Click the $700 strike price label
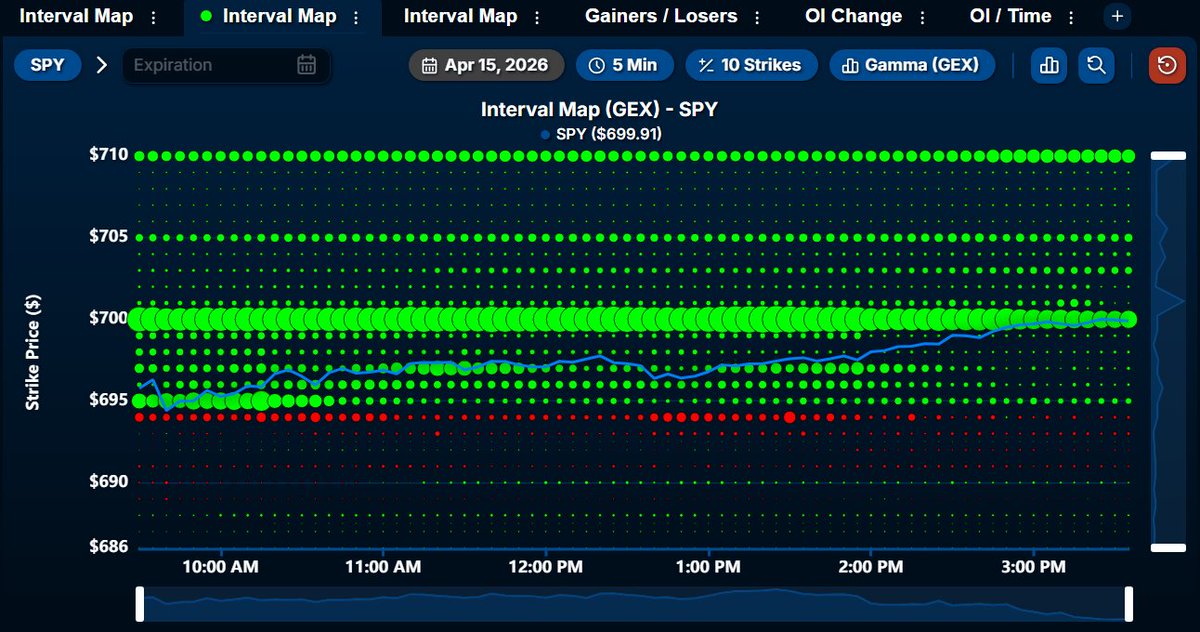This screenshot has height=632, width=1200. click(108, 318)
